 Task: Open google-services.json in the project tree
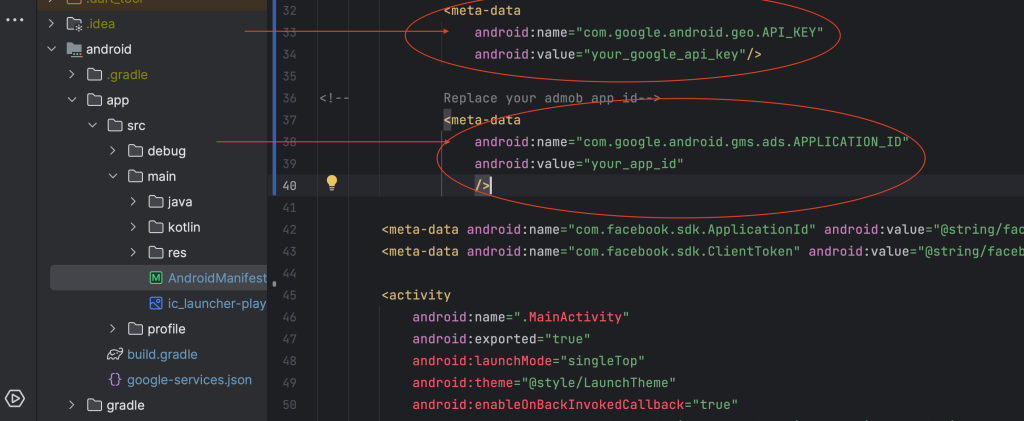coord(189,380)
